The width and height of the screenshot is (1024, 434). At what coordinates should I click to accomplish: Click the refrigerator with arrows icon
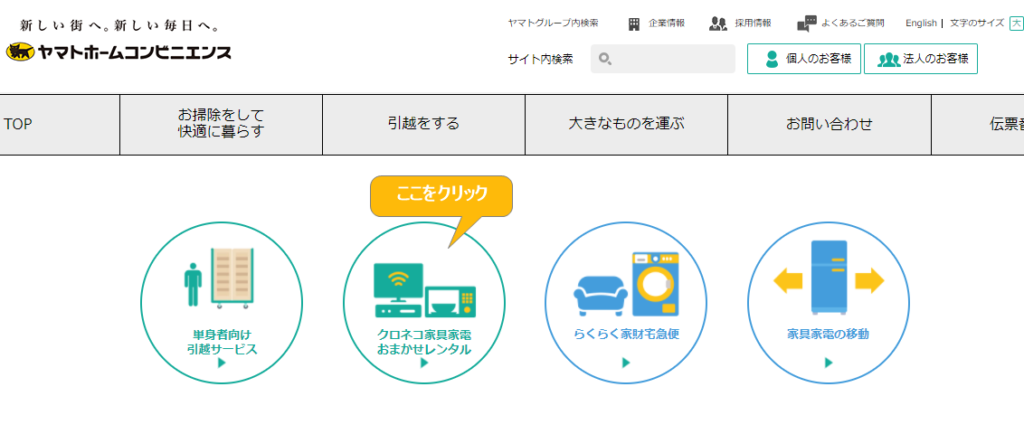coord(829,277)
